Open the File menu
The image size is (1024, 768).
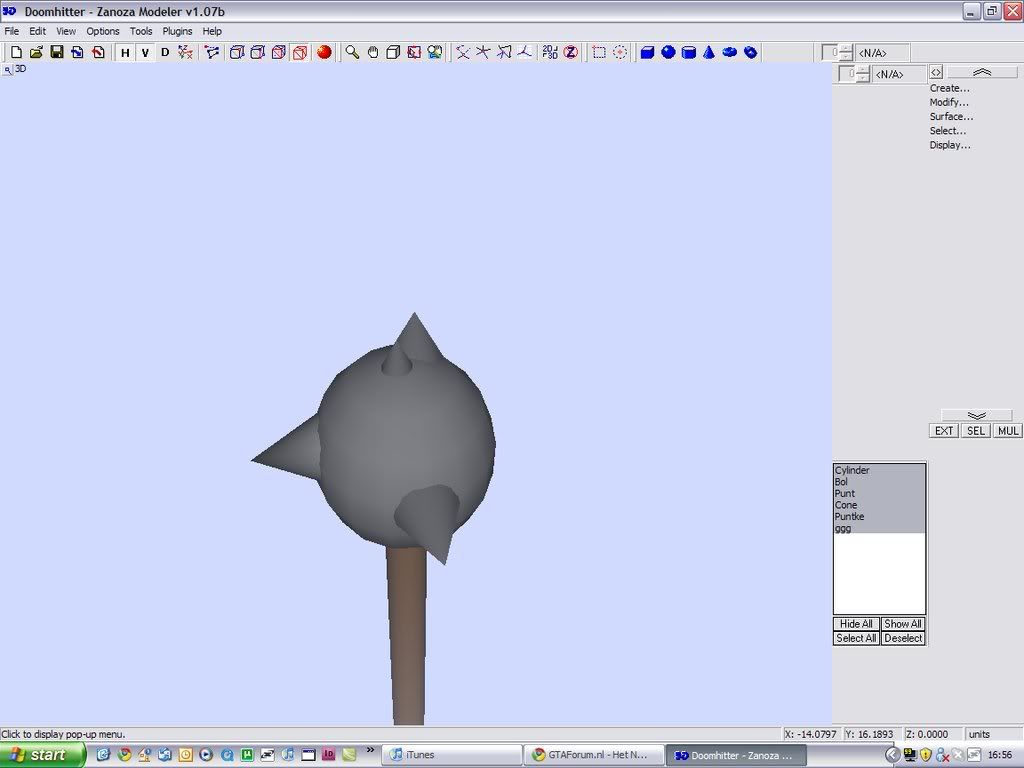pyautogui.click(x=12, y=31)
